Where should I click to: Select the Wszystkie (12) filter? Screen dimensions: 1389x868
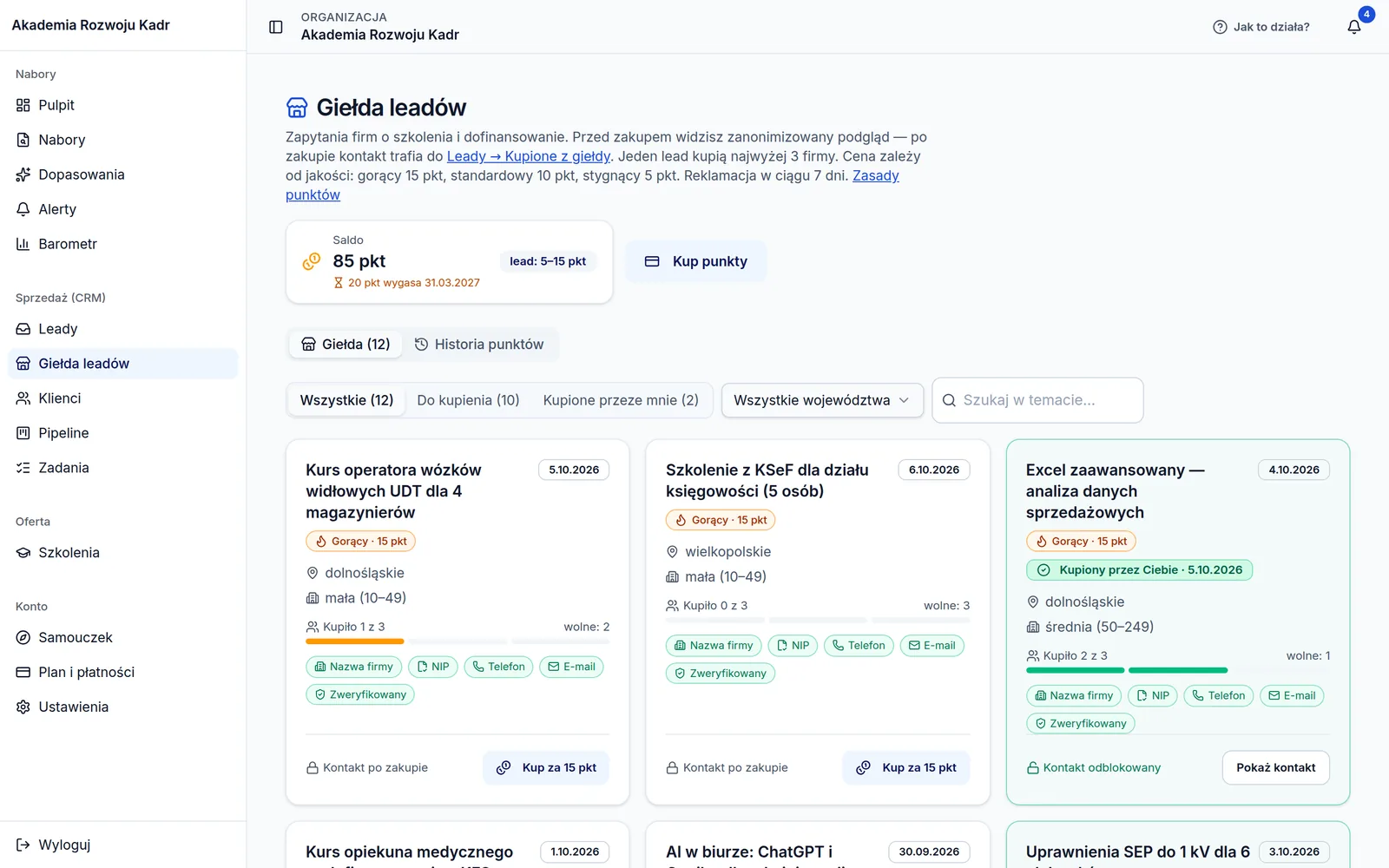pos(346,400)
